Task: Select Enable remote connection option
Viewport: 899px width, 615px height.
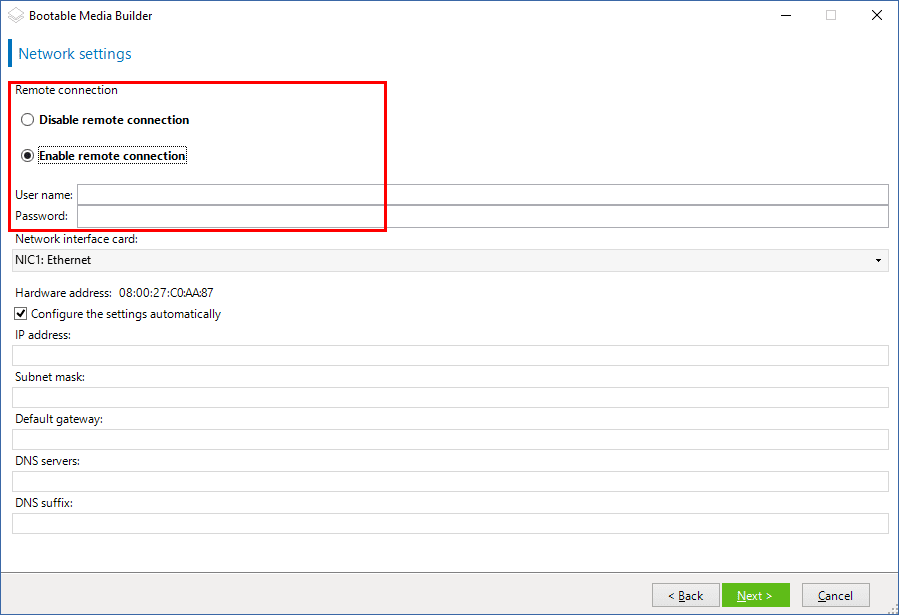Action: (28, 156)
